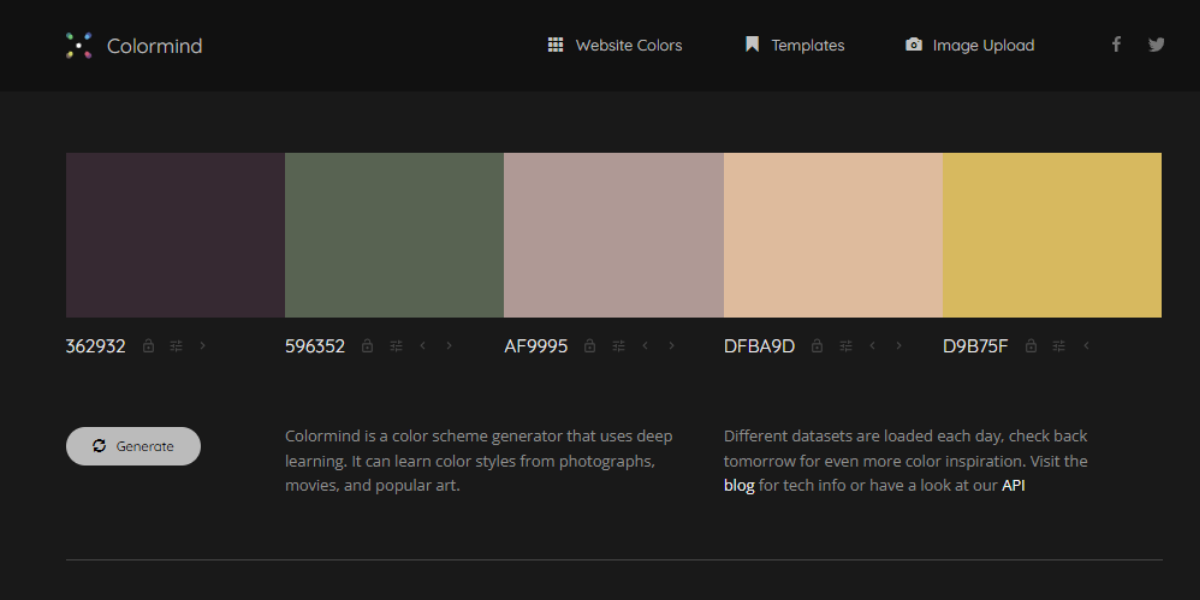Open the adjust sliders for color 596352

396,345
